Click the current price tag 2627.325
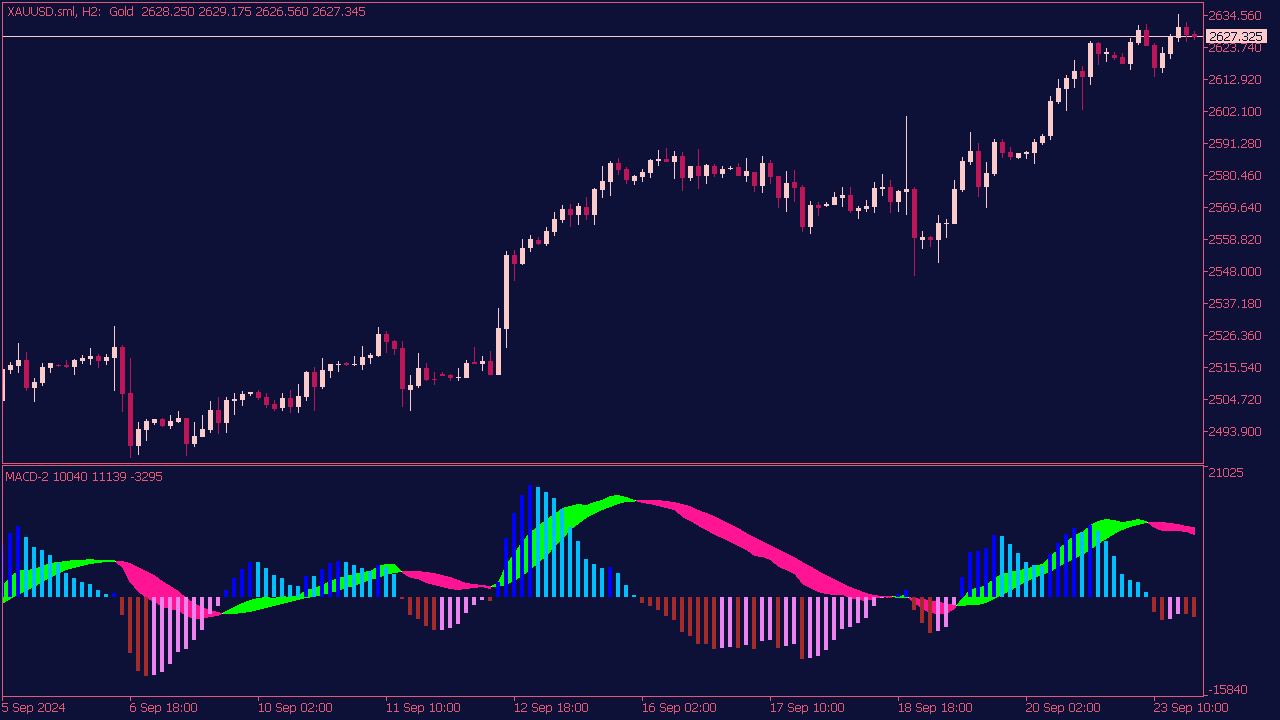The height and width of the screenshot is (720, 1280). pos(1237,37)
